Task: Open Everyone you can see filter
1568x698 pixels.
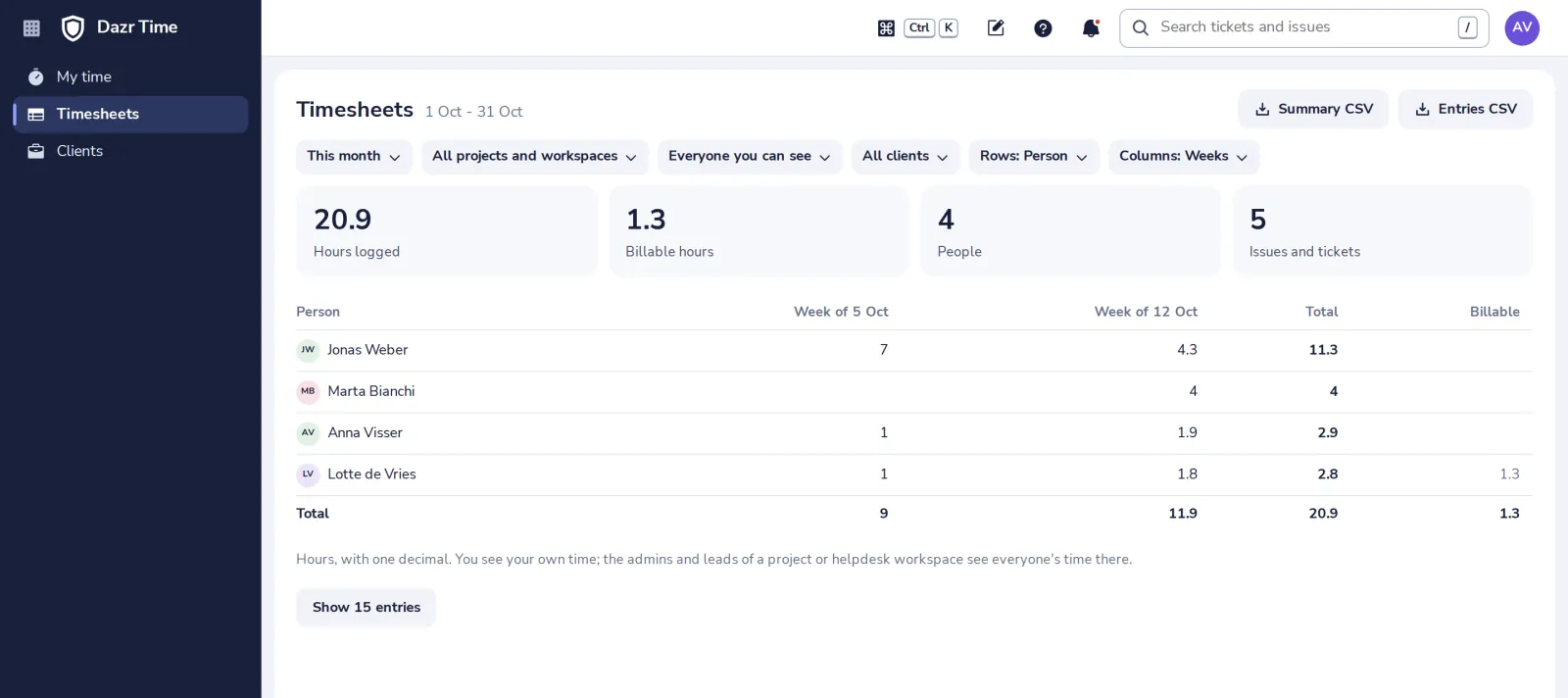Action: (750, 157)
